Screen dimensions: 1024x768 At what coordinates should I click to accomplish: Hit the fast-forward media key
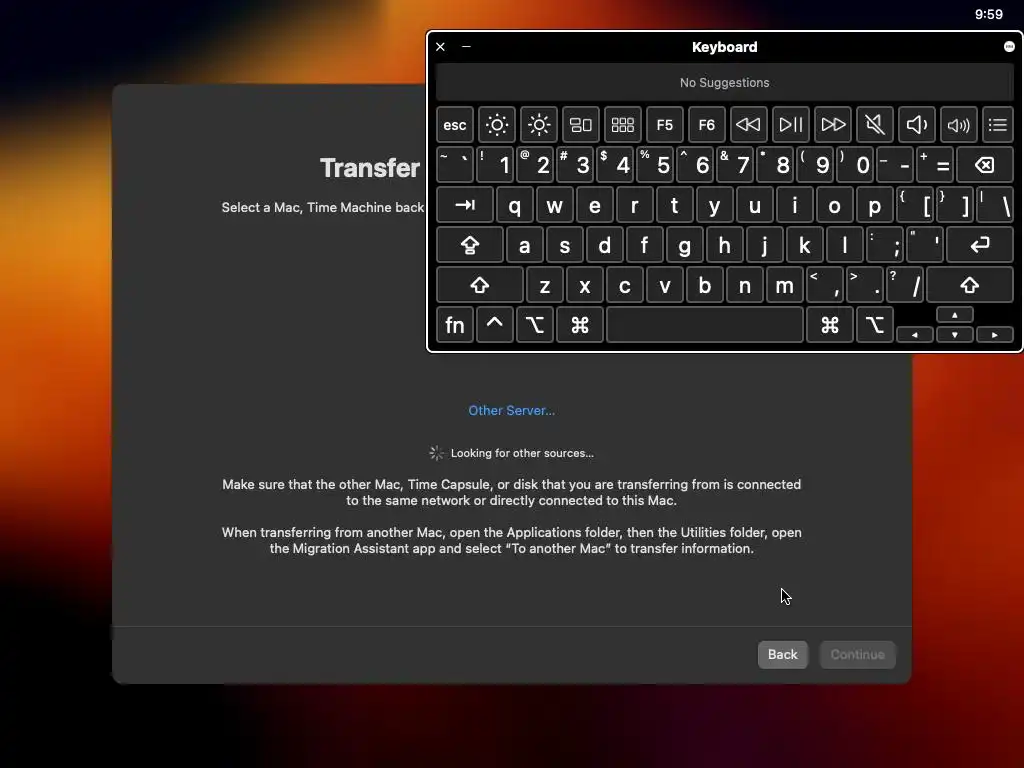(833, 125)
